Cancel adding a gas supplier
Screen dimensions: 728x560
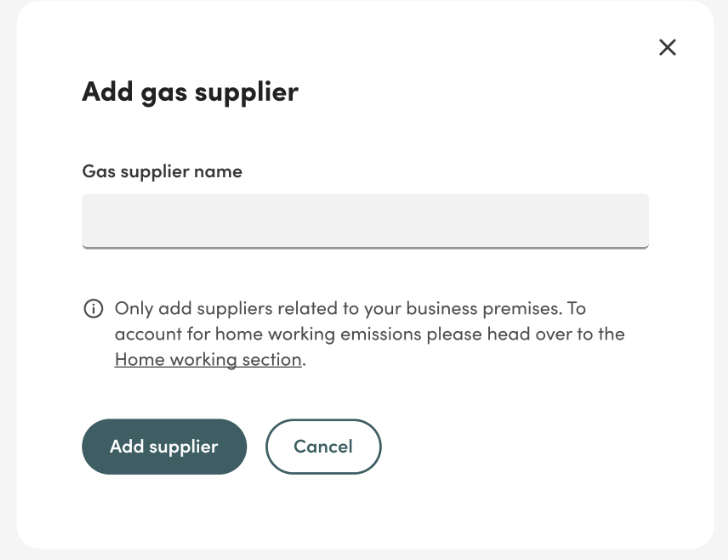click(323, 447)
